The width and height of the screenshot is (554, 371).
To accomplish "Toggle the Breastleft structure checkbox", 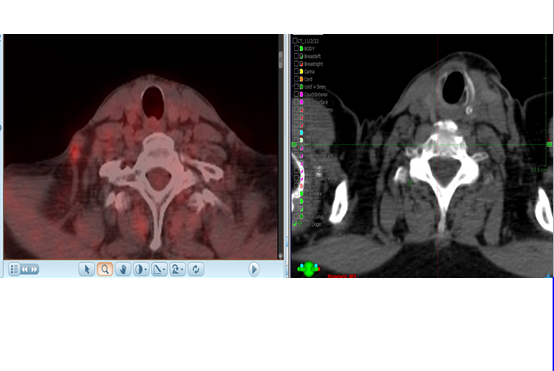I will [x=296, y=56].
